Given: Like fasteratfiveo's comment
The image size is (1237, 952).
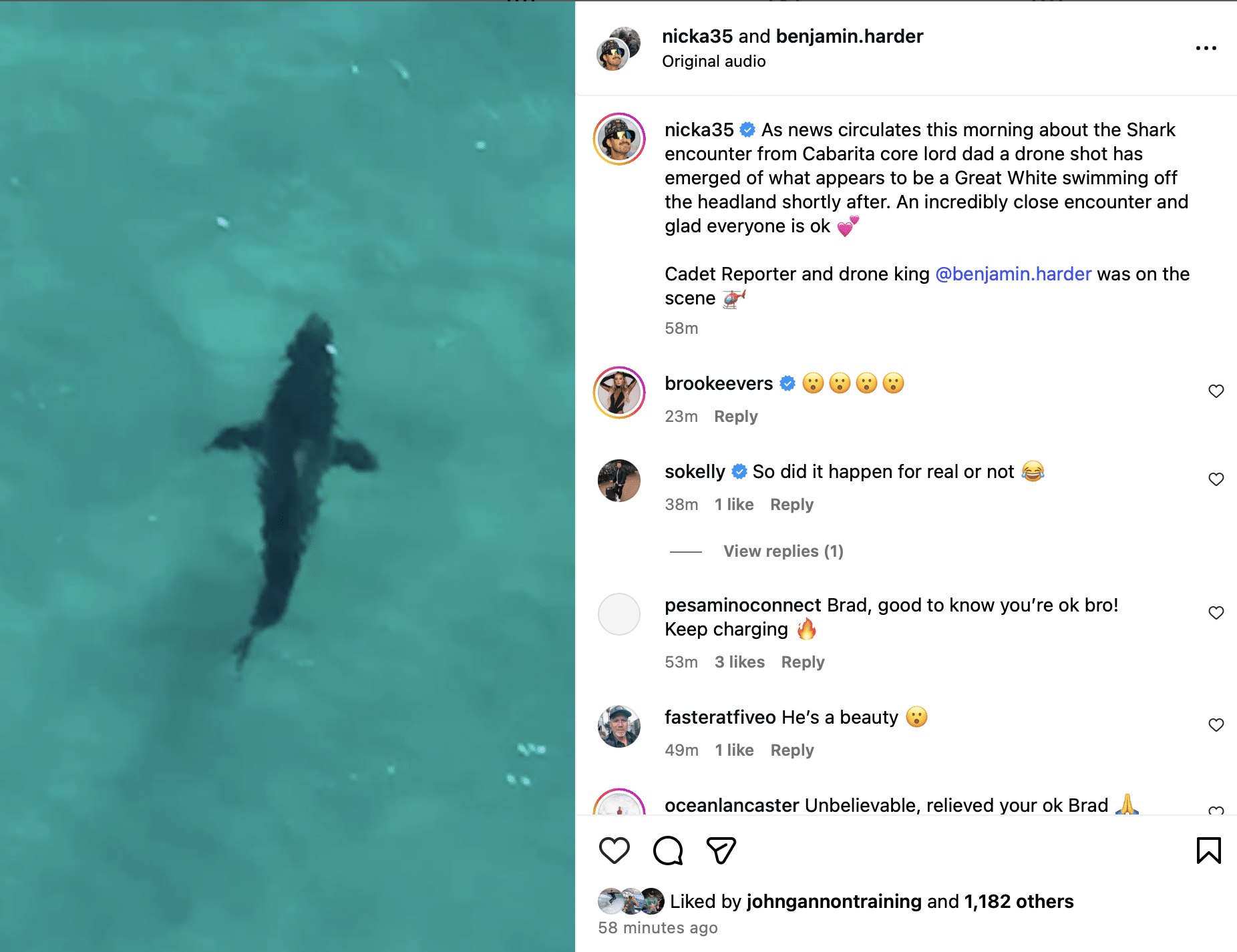Looking at the screenshot, I should (1216, 725).
